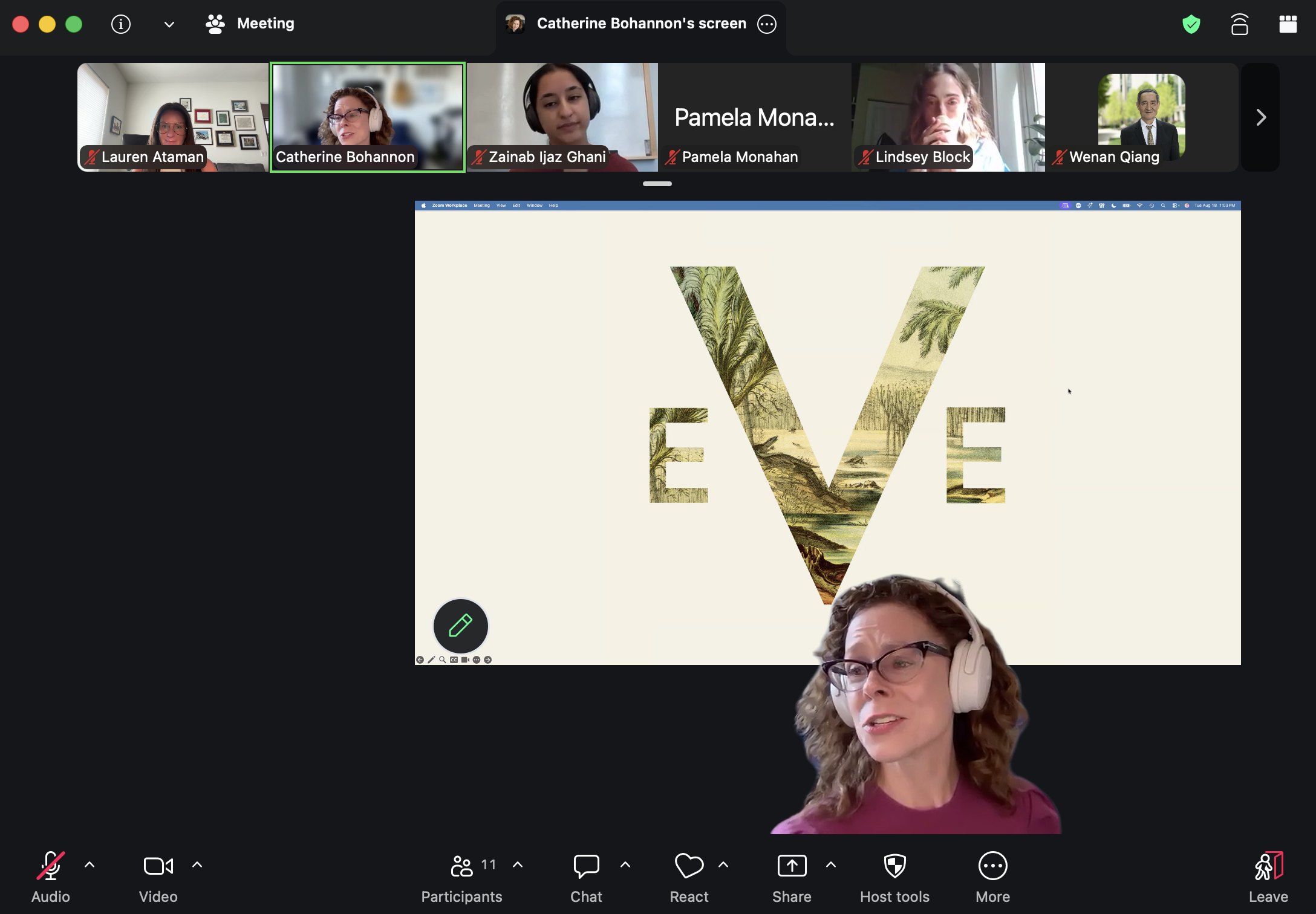Image resolution: width=1316 pixels, height=914 pixels.
Task: Click the Wi-Fi icon in the shared menu bar
Action: point(1139,206)
